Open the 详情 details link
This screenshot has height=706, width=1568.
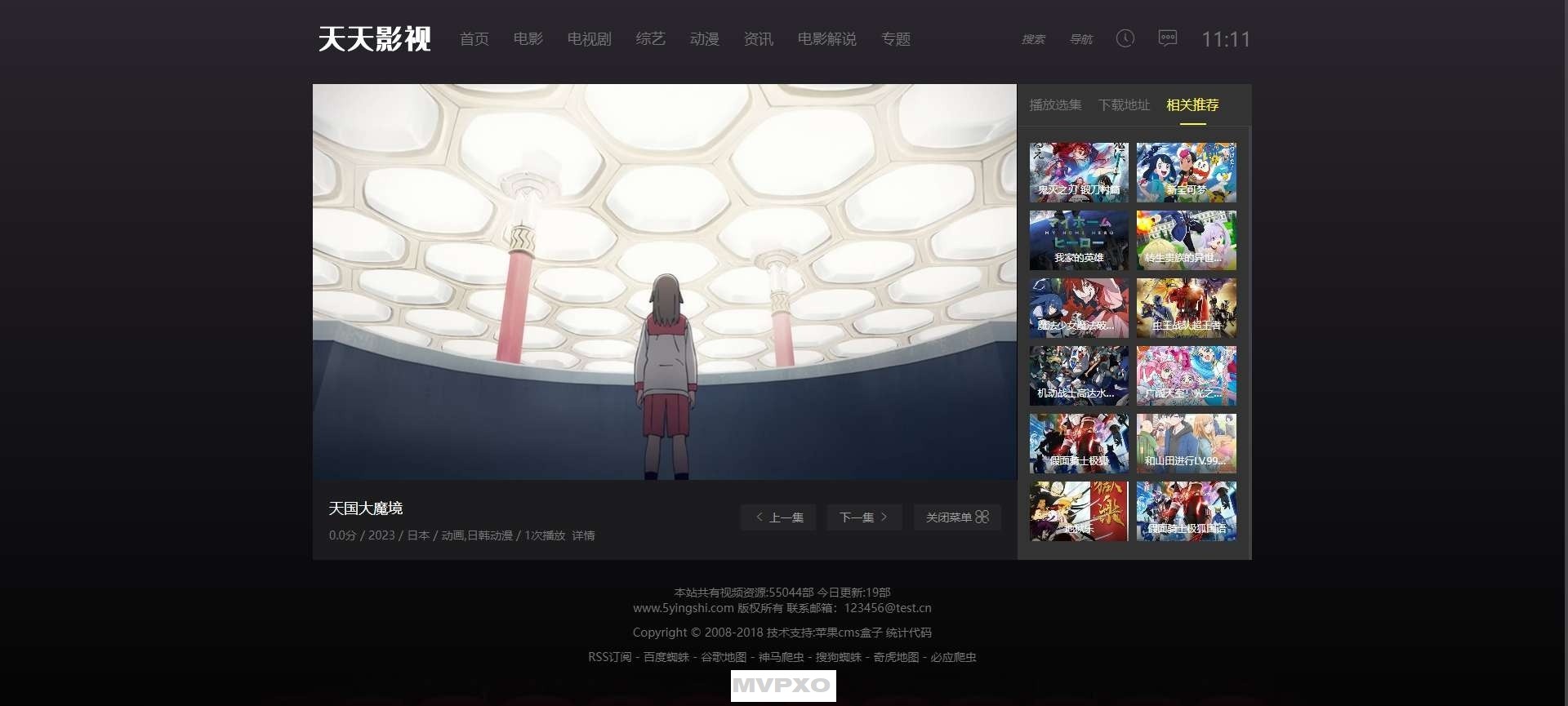583,535
